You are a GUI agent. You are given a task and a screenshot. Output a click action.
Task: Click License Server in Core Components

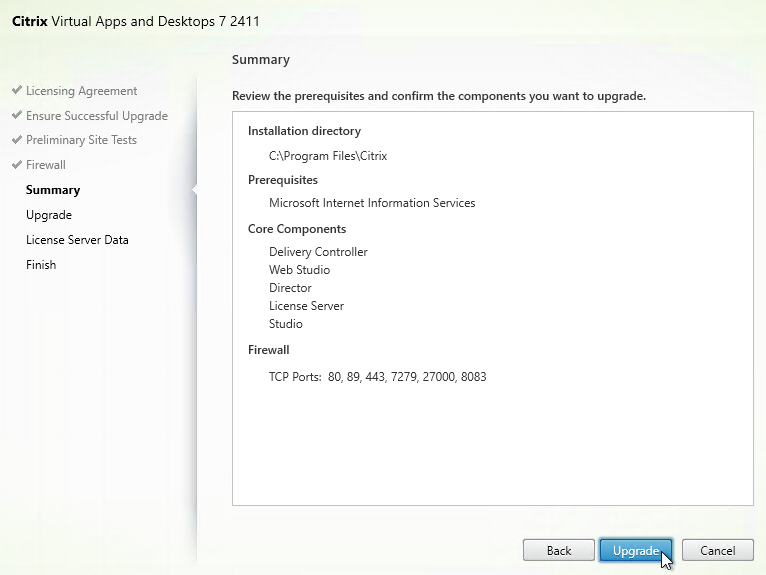click(x=306, y=306)
